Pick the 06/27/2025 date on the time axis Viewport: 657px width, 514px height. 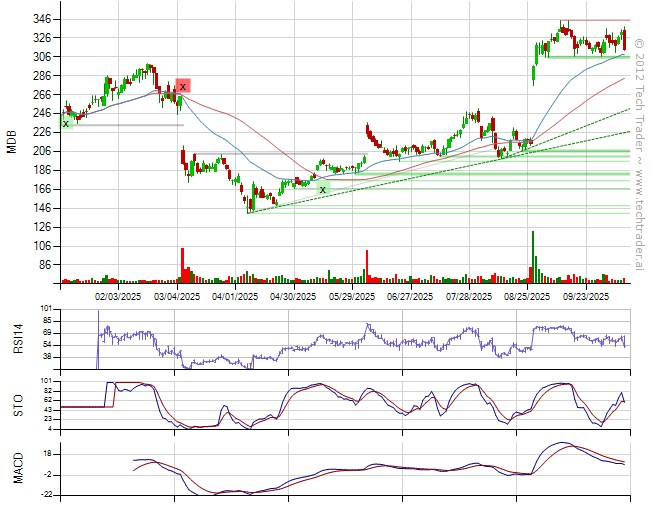[410, 296]
